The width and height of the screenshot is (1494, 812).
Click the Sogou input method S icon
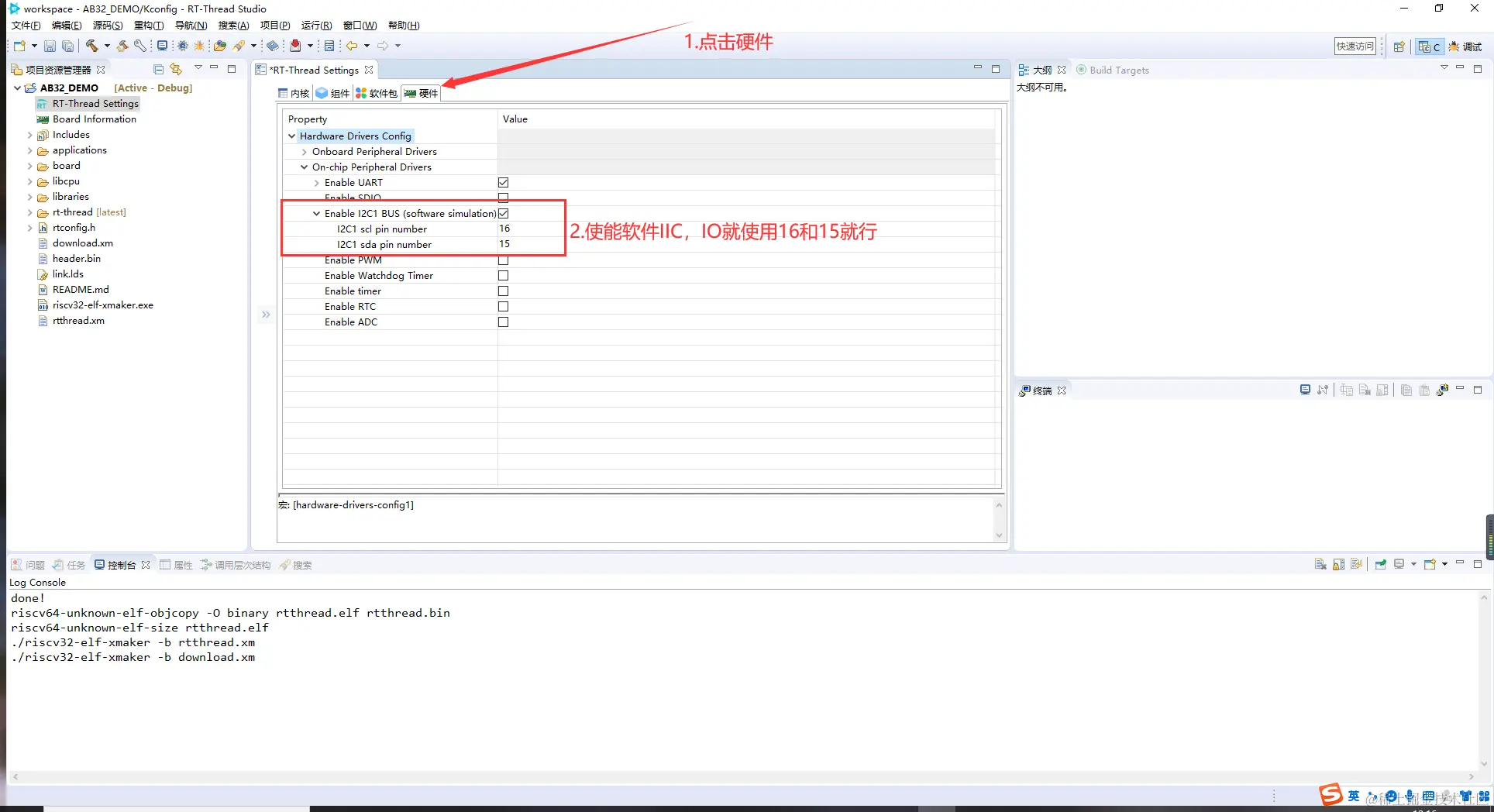pos(1330,795)
